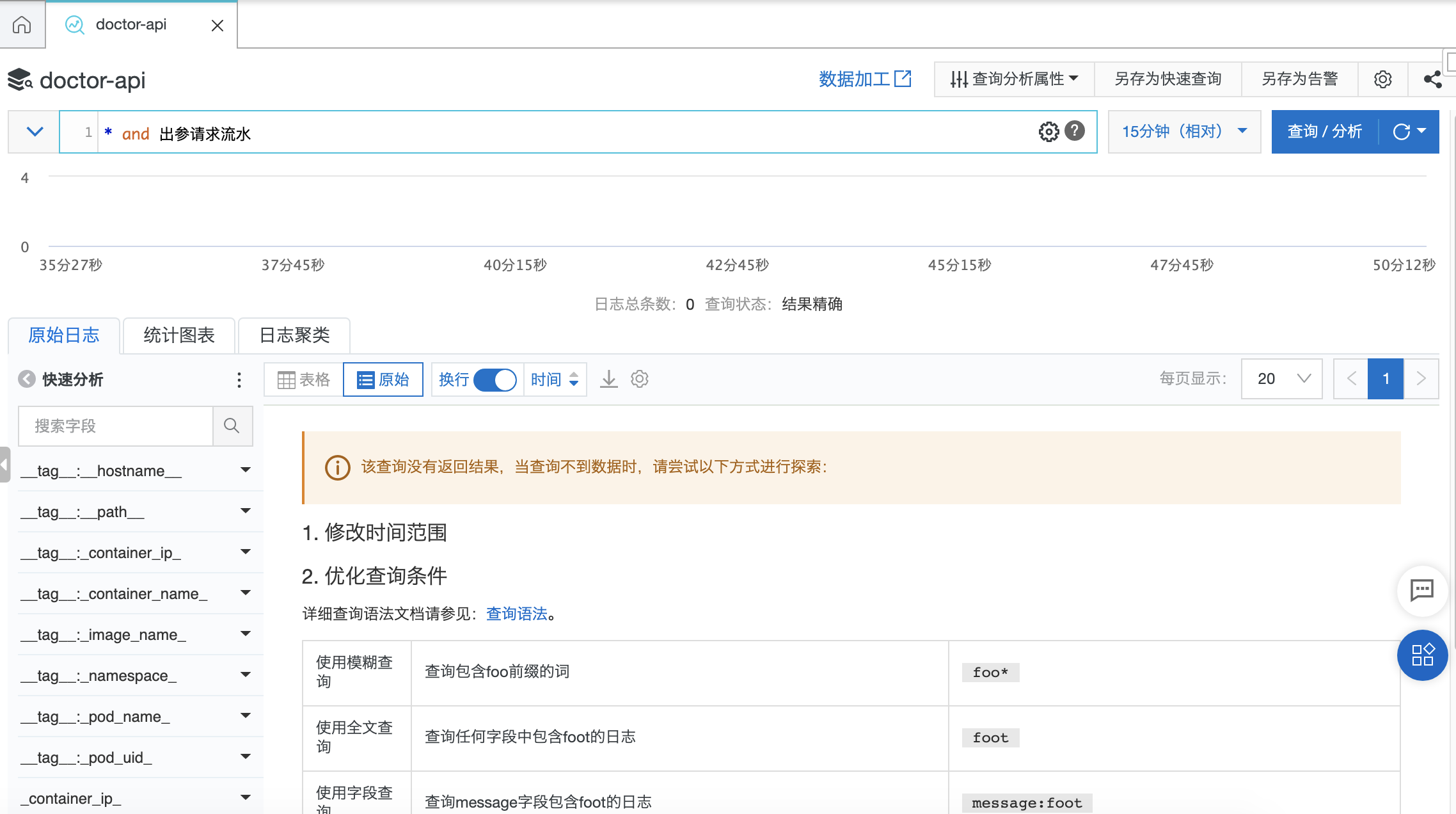
Task: Open the per-page display count dropdown
Action: [1281, 378]
